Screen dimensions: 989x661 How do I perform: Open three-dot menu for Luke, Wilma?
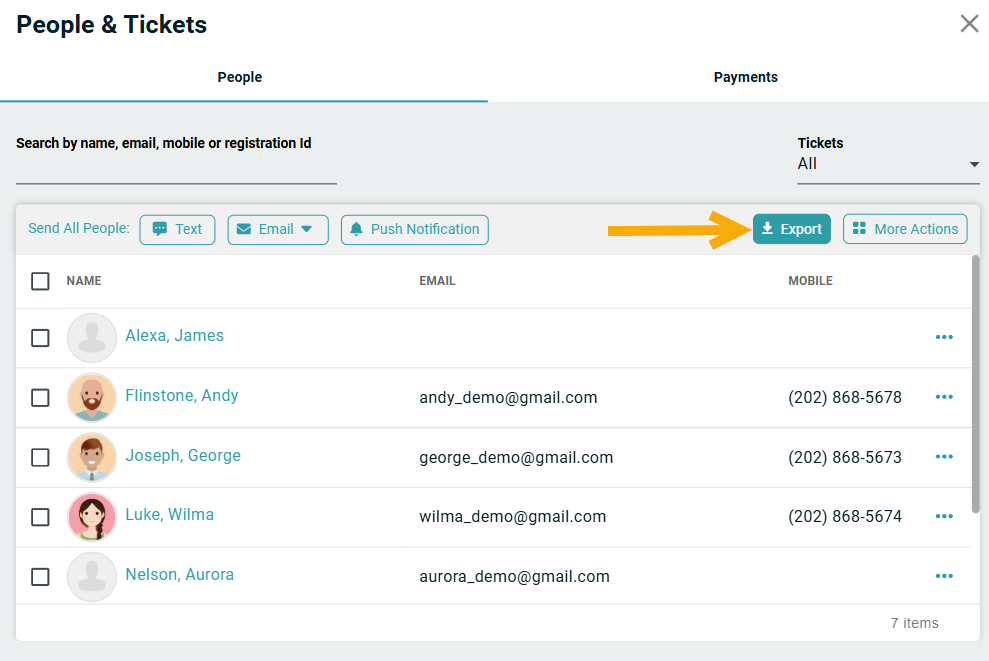[944, 517]
